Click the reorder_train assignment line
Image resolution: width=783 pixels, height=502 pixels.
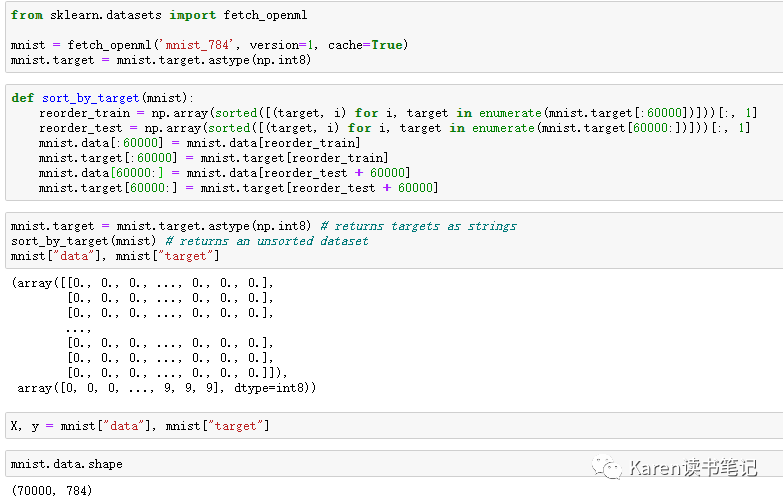tap(398, 113)
